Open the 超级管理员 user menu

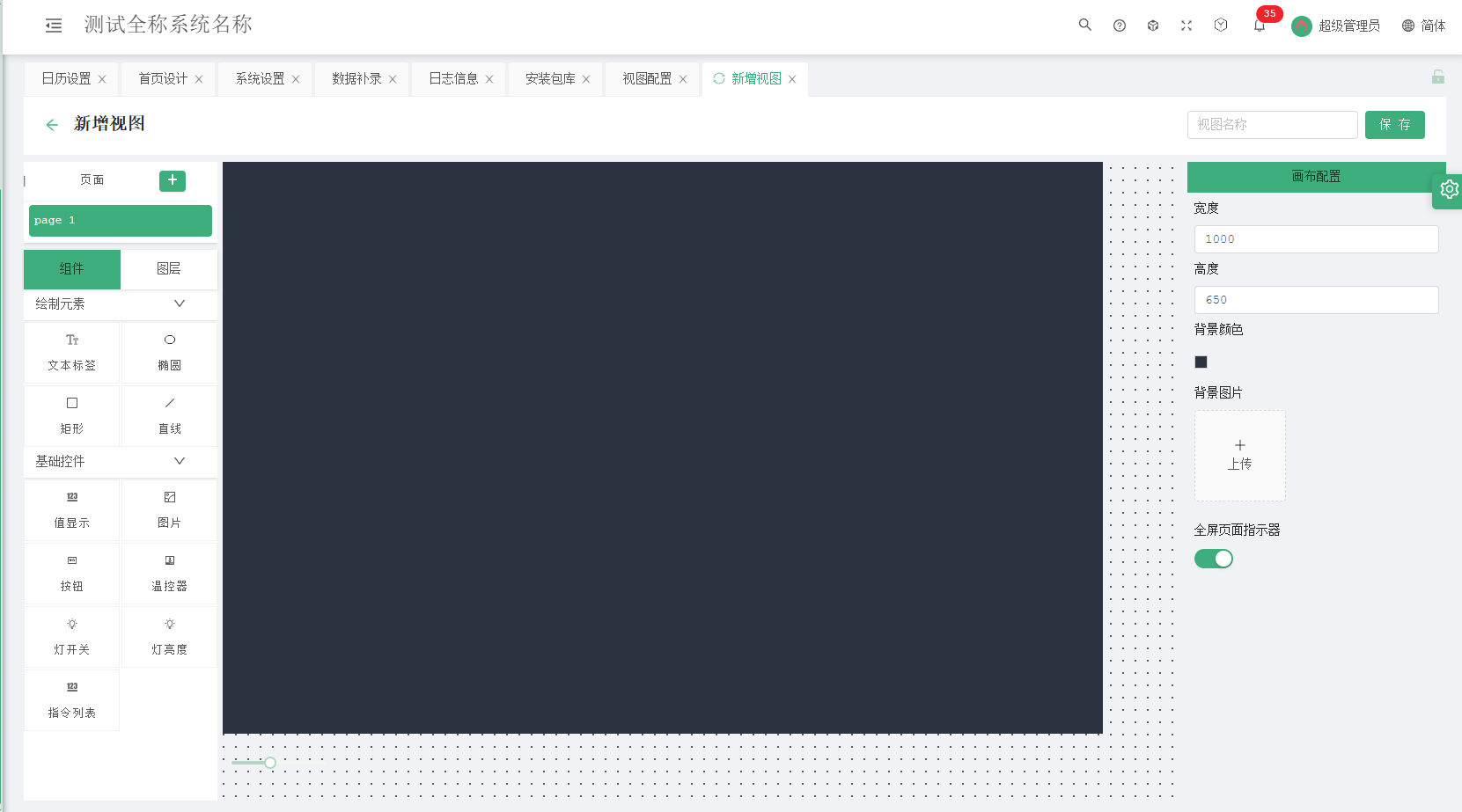1335,26
